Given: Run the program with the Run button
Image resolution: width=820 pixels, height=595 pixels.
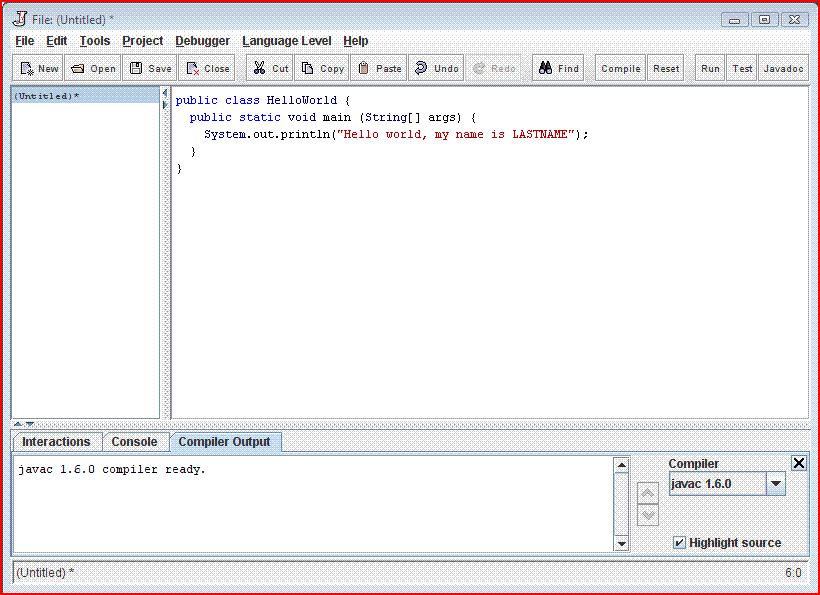Looking at the screenshot, I should [x=710, y=68].
